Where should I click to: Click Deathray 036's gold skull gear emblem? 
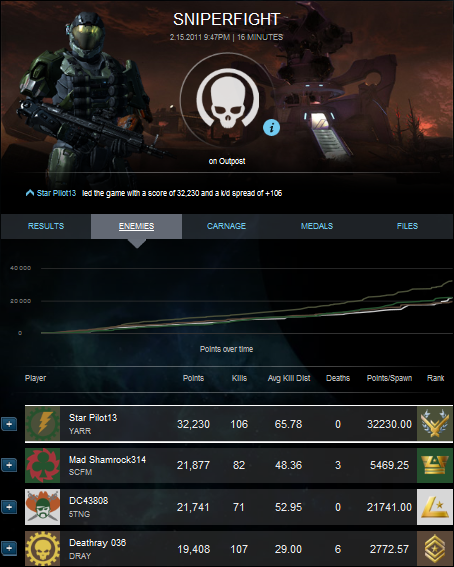tap(43, 549)
